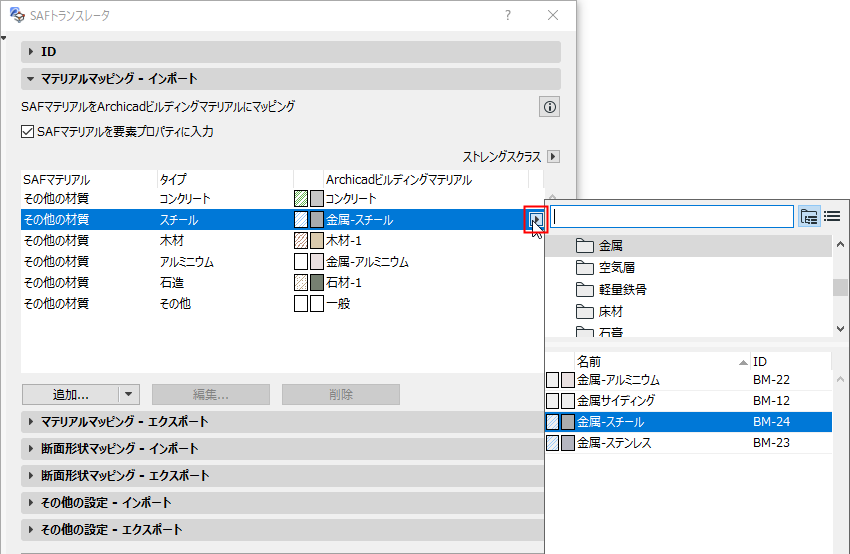
Task: Select the スチール mapping row
Action: coord(282,220)
